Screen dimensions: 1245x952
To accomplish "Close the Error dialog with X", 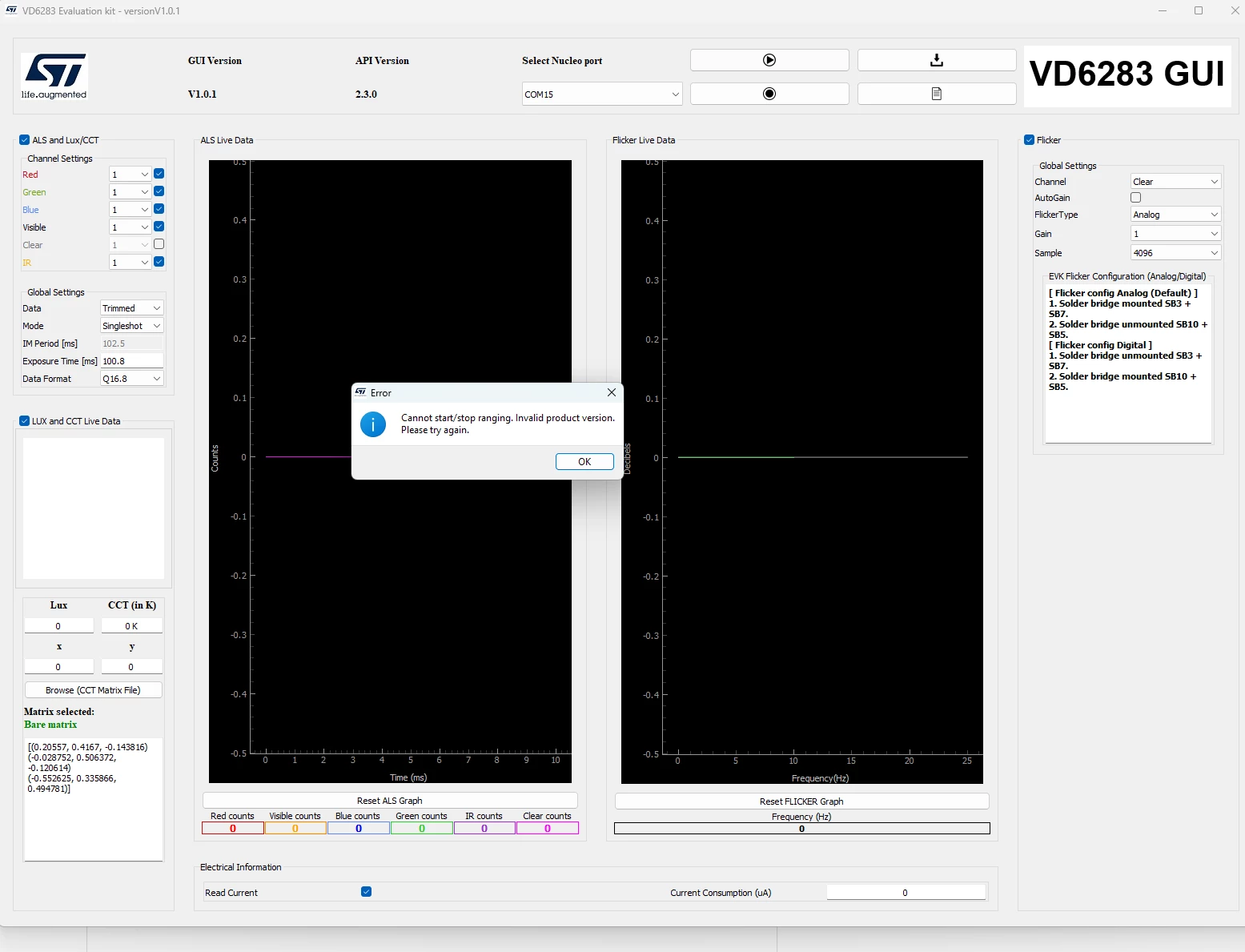I will click(x=612, y=392).
